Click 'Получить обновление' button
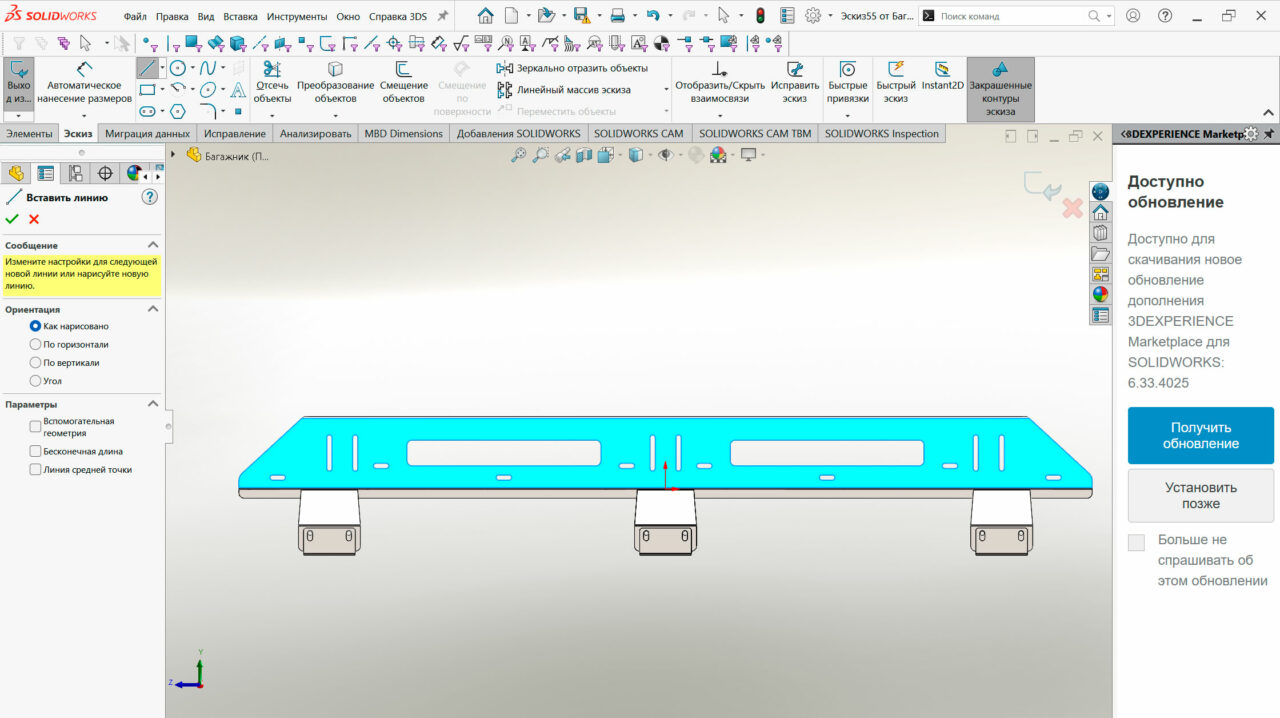This screenshot has height=718, width=1280. (x=1200, y=435)
